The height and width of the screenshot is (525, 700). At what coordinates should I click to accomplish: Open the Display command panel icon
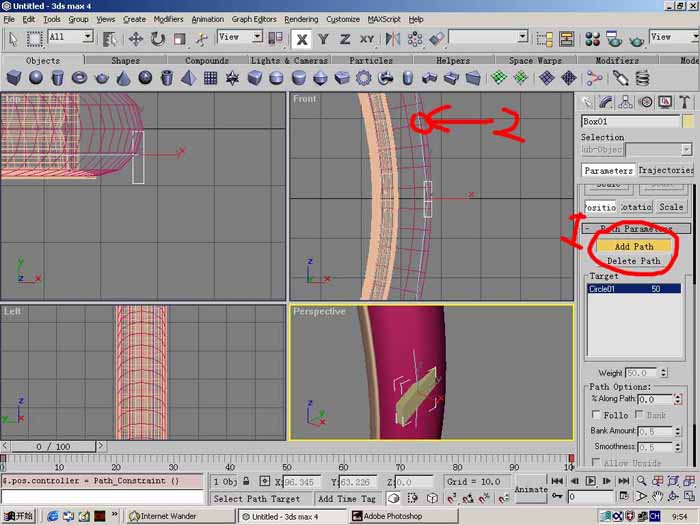tap(665, 102)
